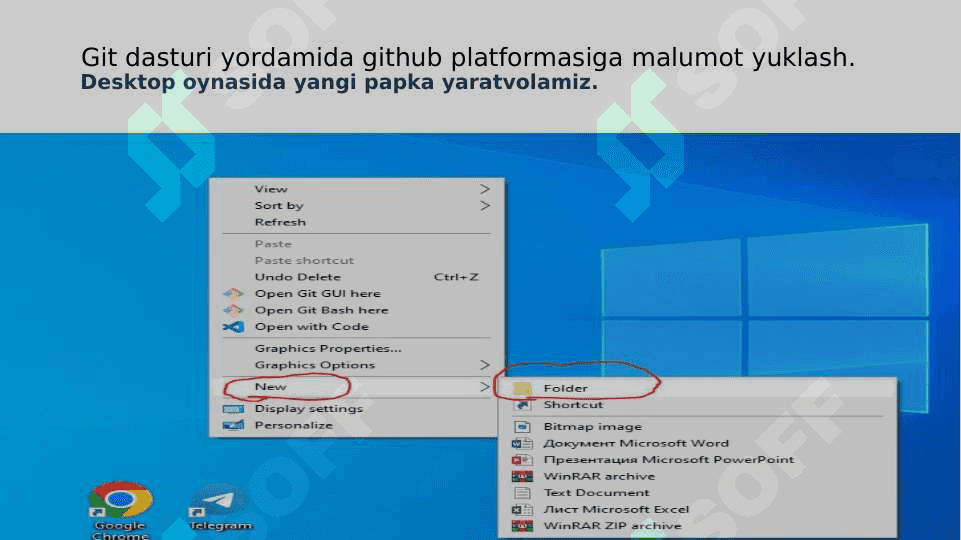Select Graphics Options entry
Screen dimensions: 961x540
tap(356, 365)
